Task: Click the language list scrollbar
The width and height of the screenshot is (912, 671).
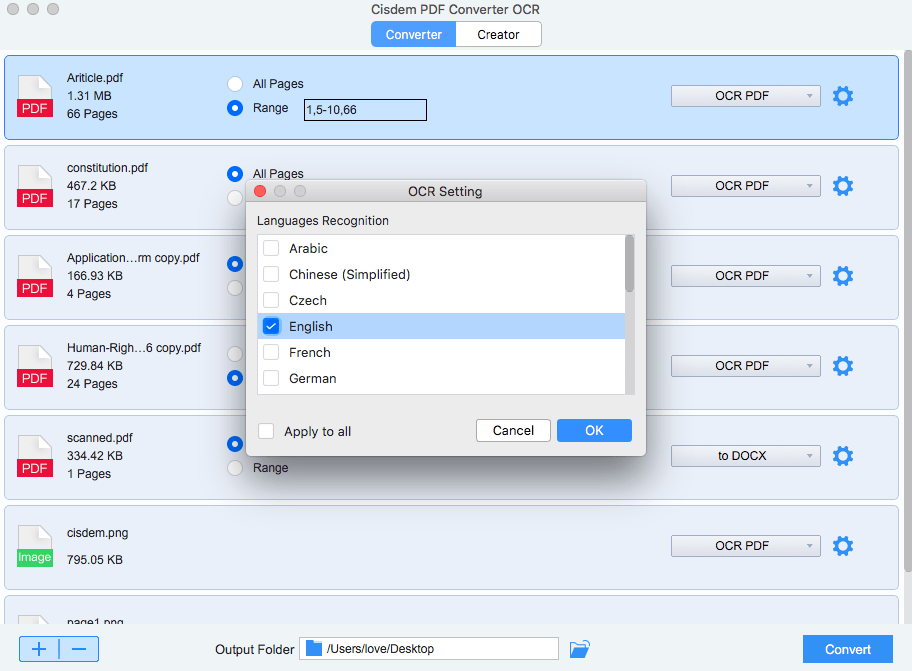Action: coord(629,264)
